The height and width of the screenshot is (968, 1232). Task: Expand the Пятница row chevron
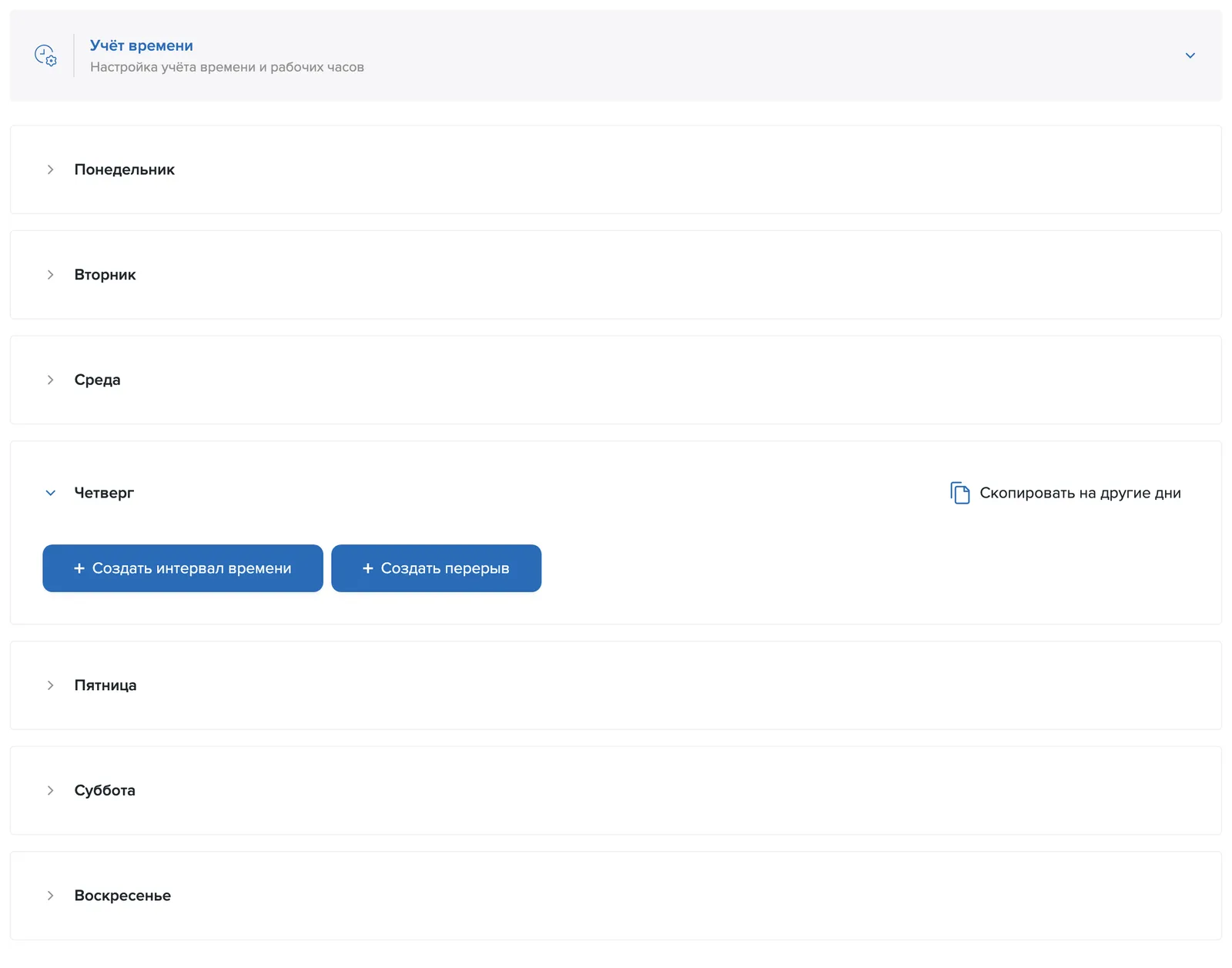50,685
